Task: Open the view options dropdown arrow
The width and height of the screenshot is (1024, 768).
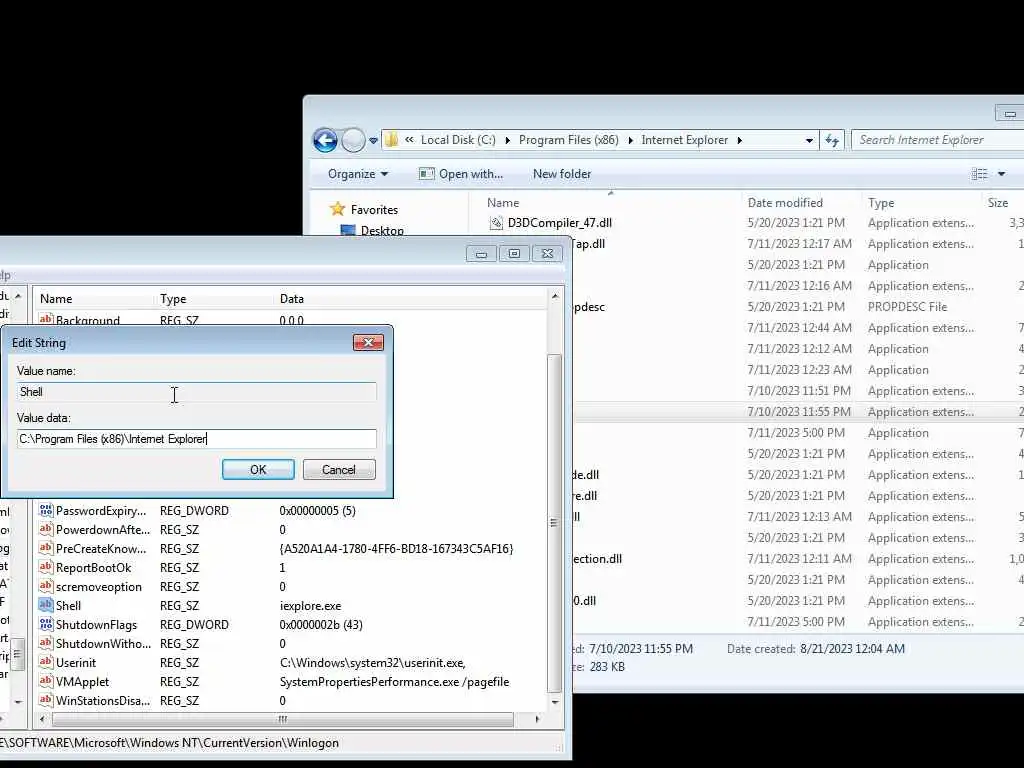Action: click(1001, 174)
